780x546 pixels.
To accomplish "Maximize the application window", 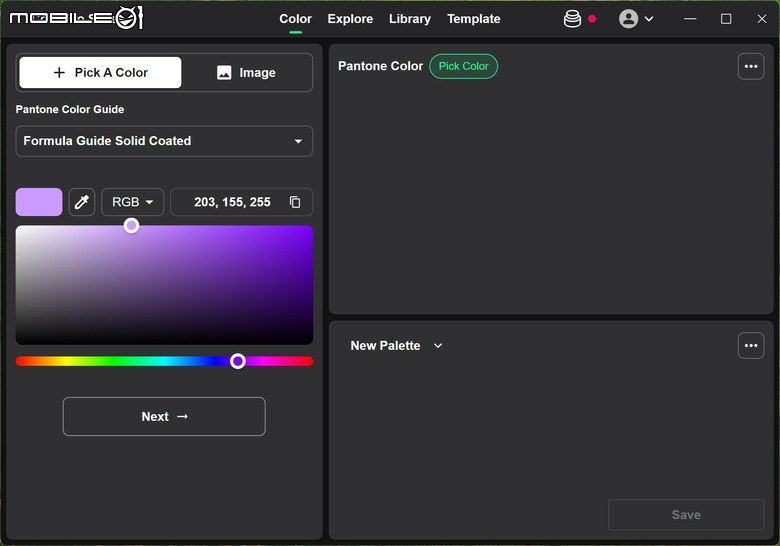I will pyautogui.click(x=726, y=19).
